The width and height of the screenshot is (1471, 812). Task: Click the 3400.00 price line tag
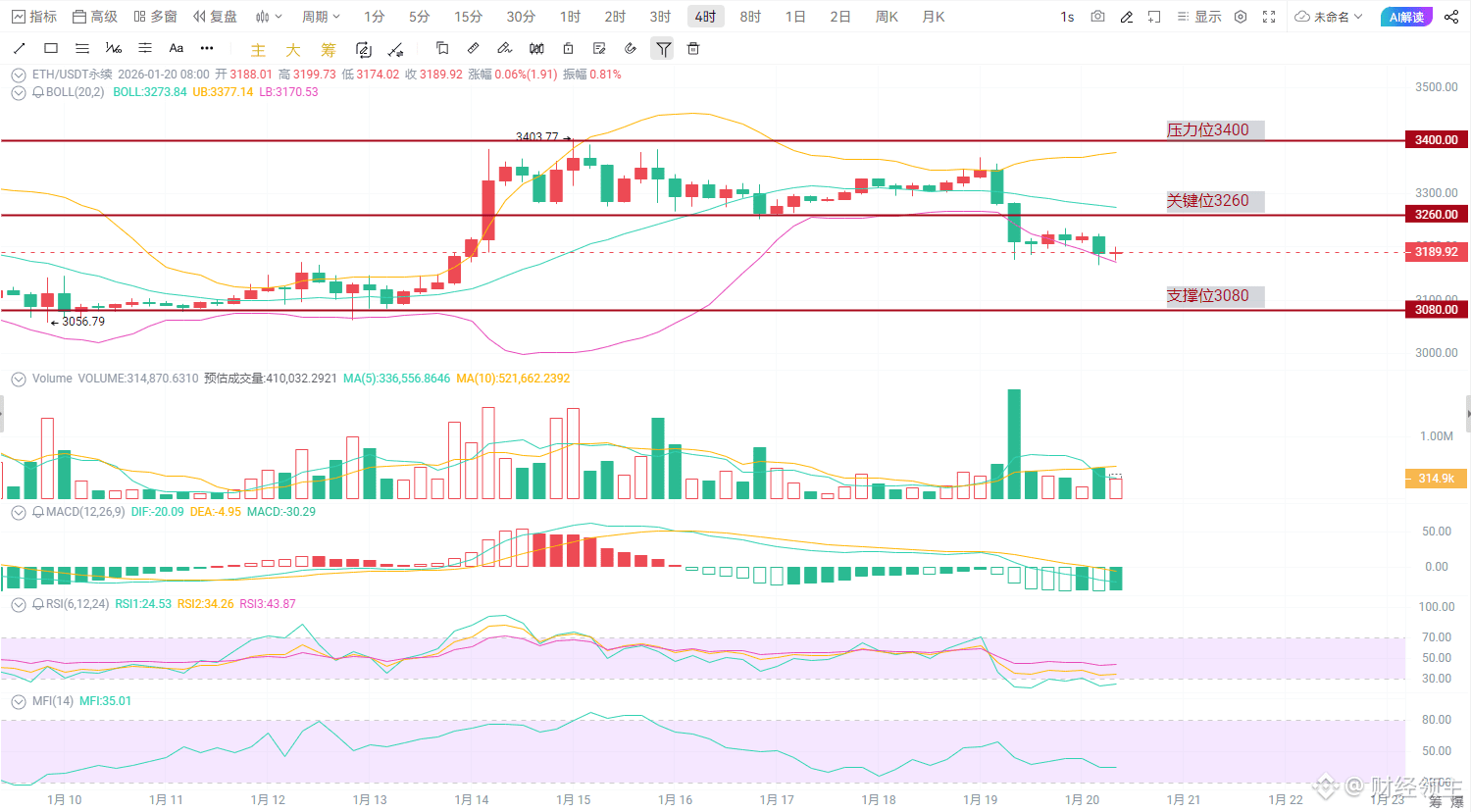pos(1436,140)
